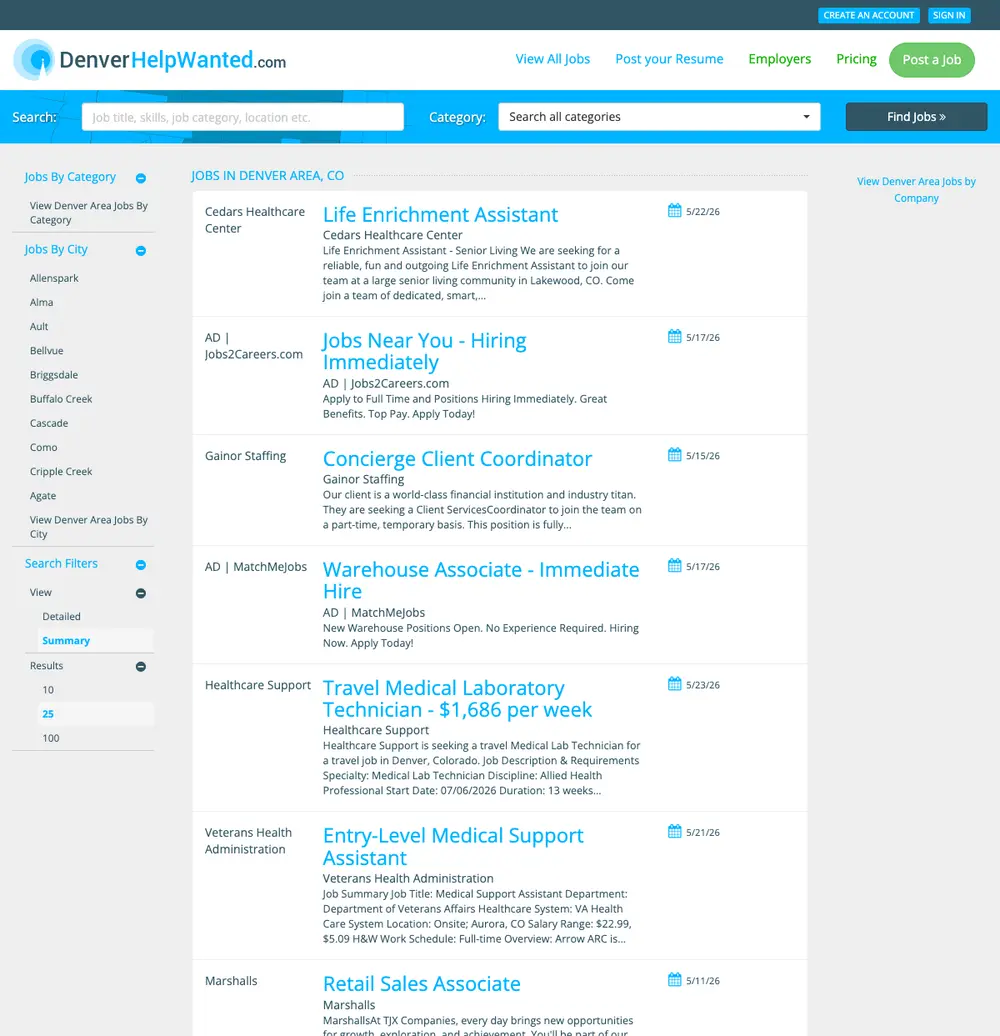Open View Denver Area Jobs by Company
This screenshot has height=1036, width=1000.
[x=916, y=190]
